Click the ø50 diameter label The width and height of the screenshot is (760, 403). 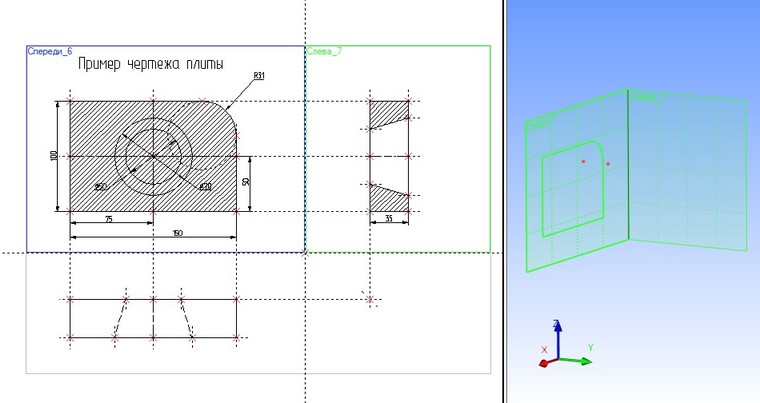pos(101,187)
